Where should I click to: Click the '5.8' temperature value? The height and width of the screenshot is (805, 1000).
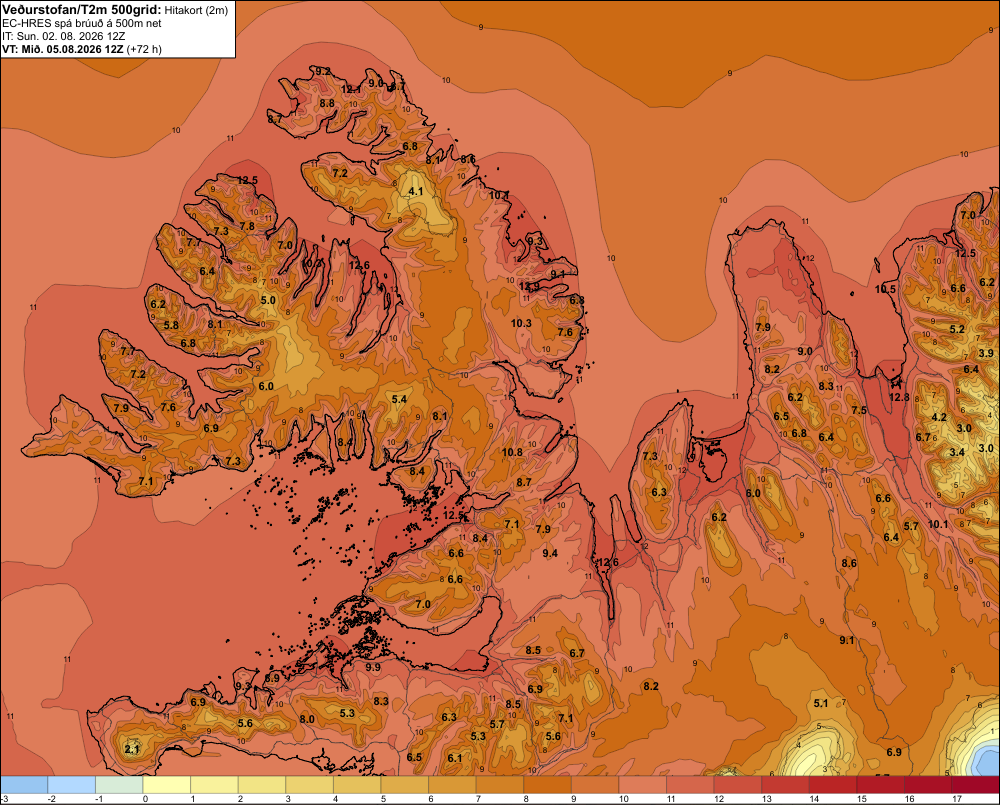pyautogui.click(x=172, y=325)
